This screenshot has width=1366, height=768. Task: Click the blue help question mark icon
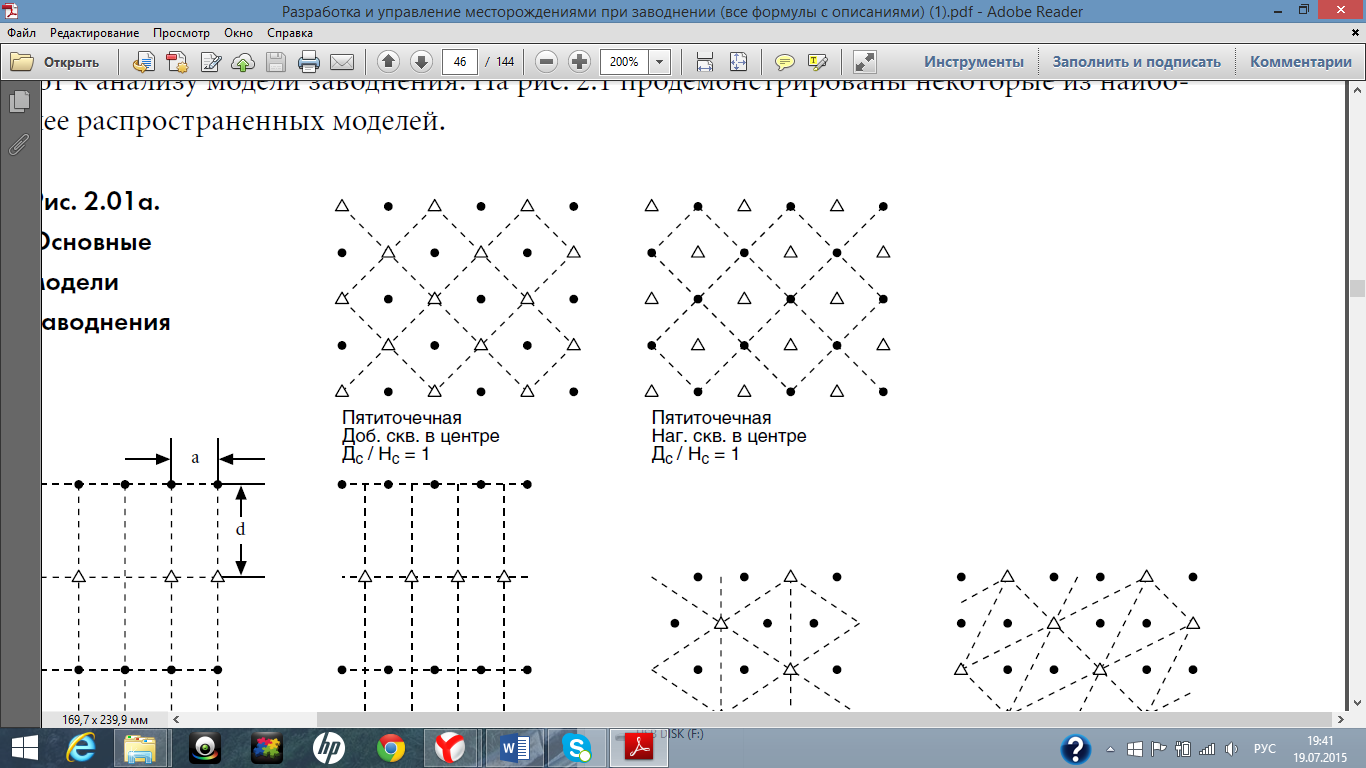pyautogui.click(x=1075, y=748)
